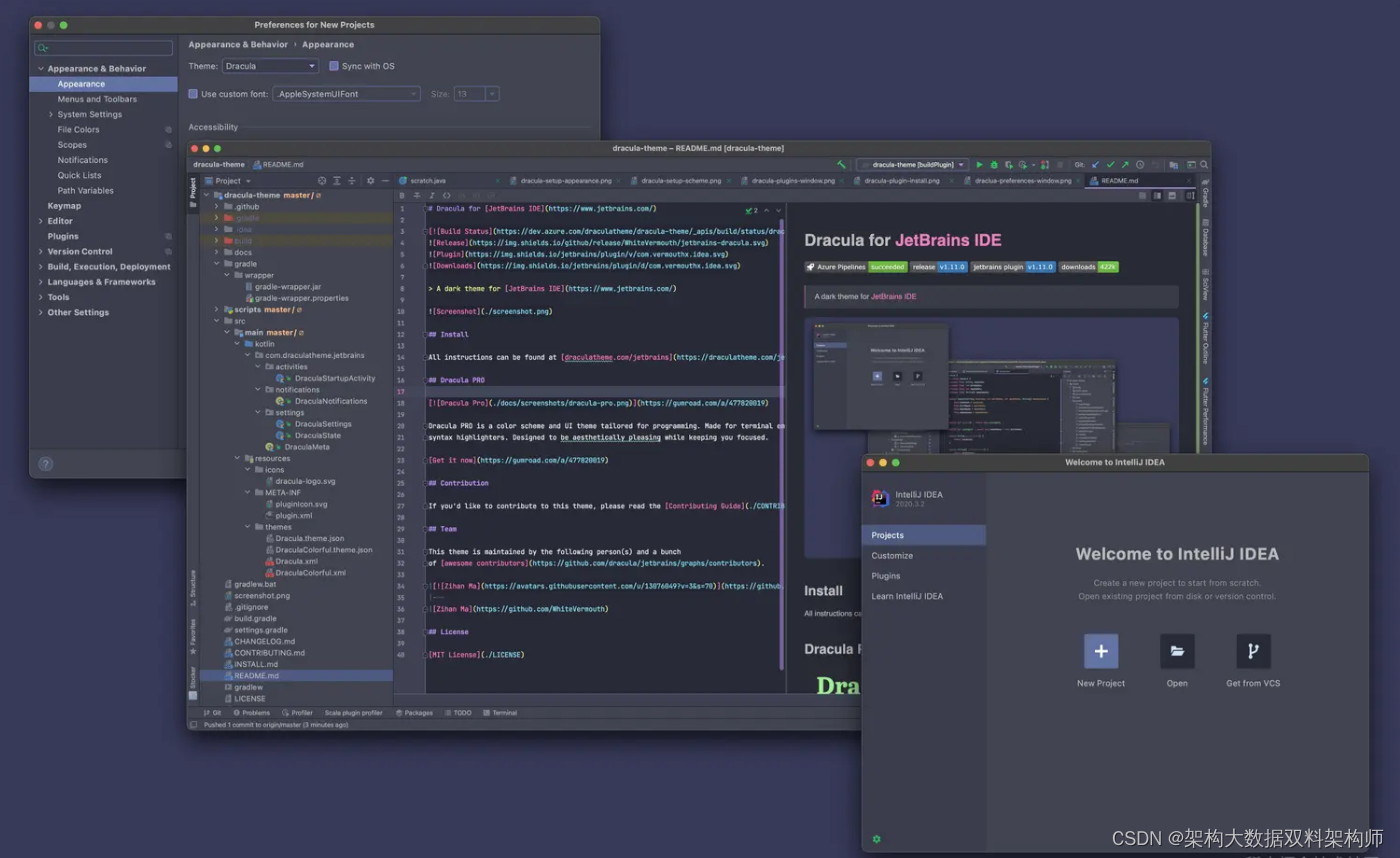
Task: Click Expand All icon in Project panel
Action: click(337, 181)
